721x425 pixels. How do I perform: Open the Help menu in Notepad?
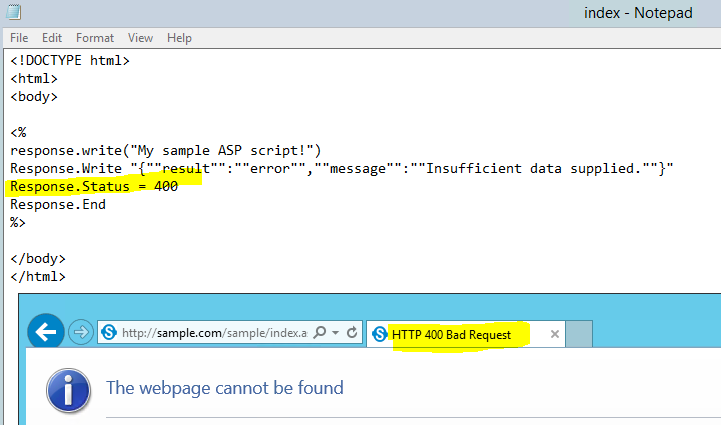[x=179, y=38]
